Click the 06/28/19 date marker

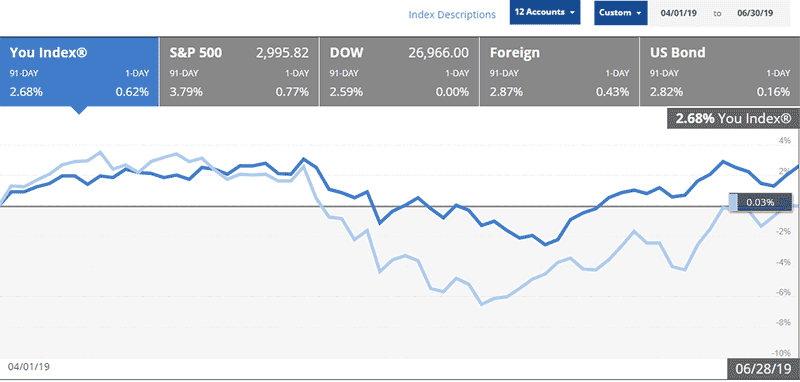pyautogui.click(x=762, y=368)
